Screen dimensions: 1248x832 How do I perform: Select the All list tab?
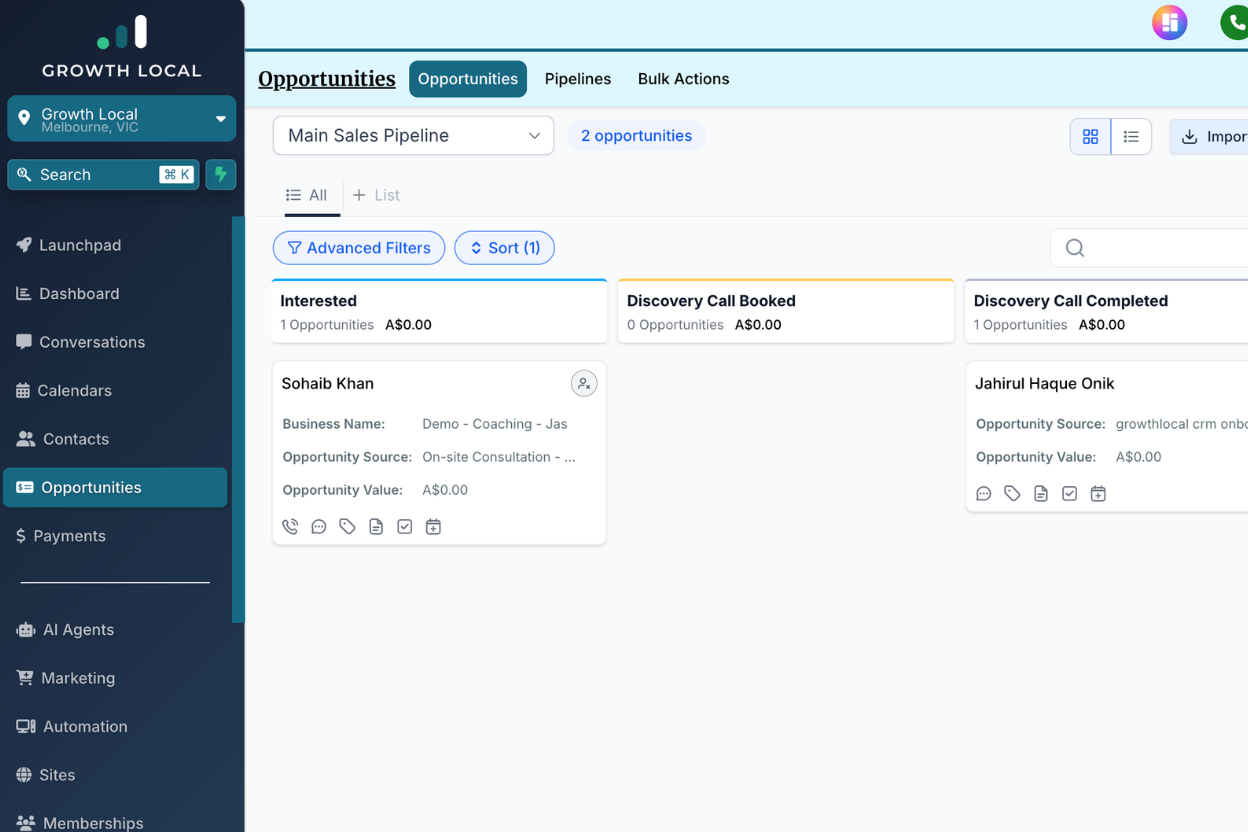(x=307, y=195)
